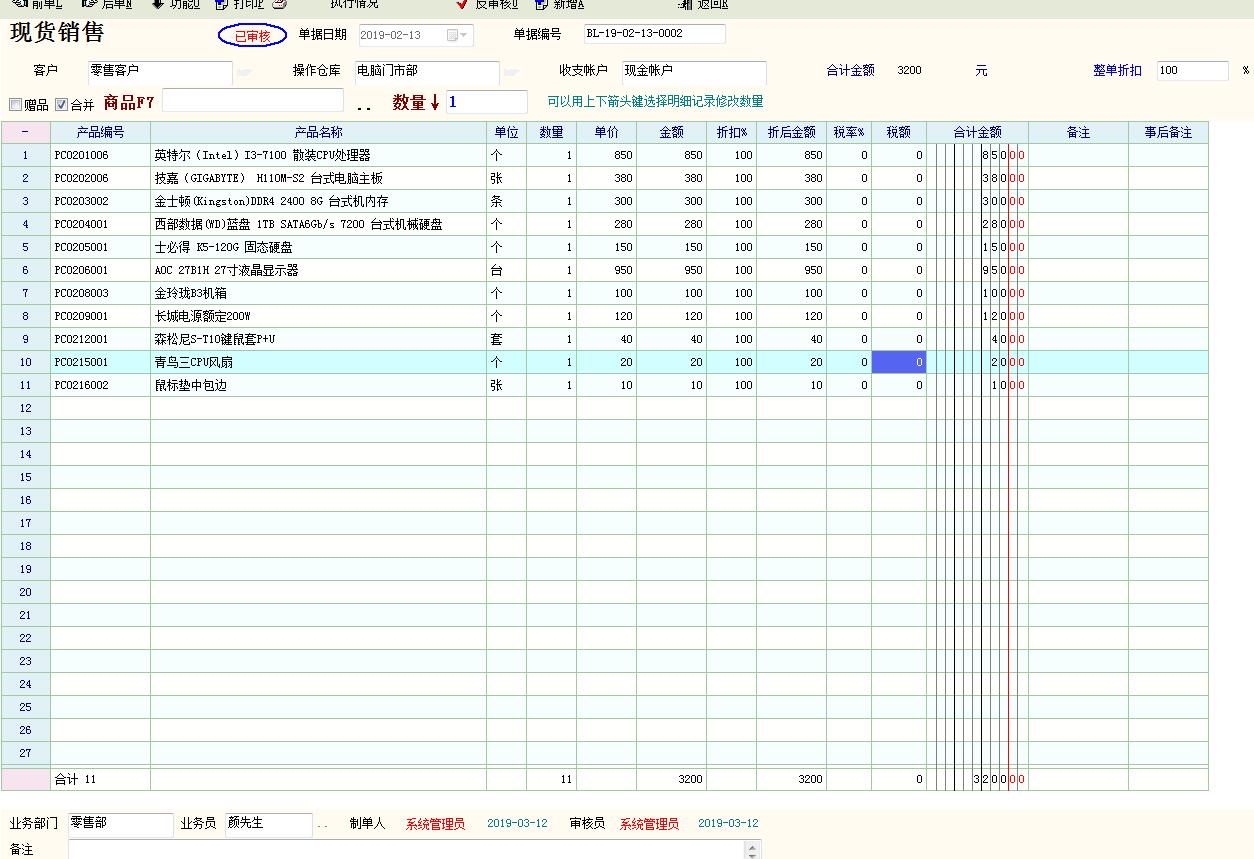Viewport: 1254px width, 859px height.
Task: Go to the next document (后单)
Action: [106, 4]
